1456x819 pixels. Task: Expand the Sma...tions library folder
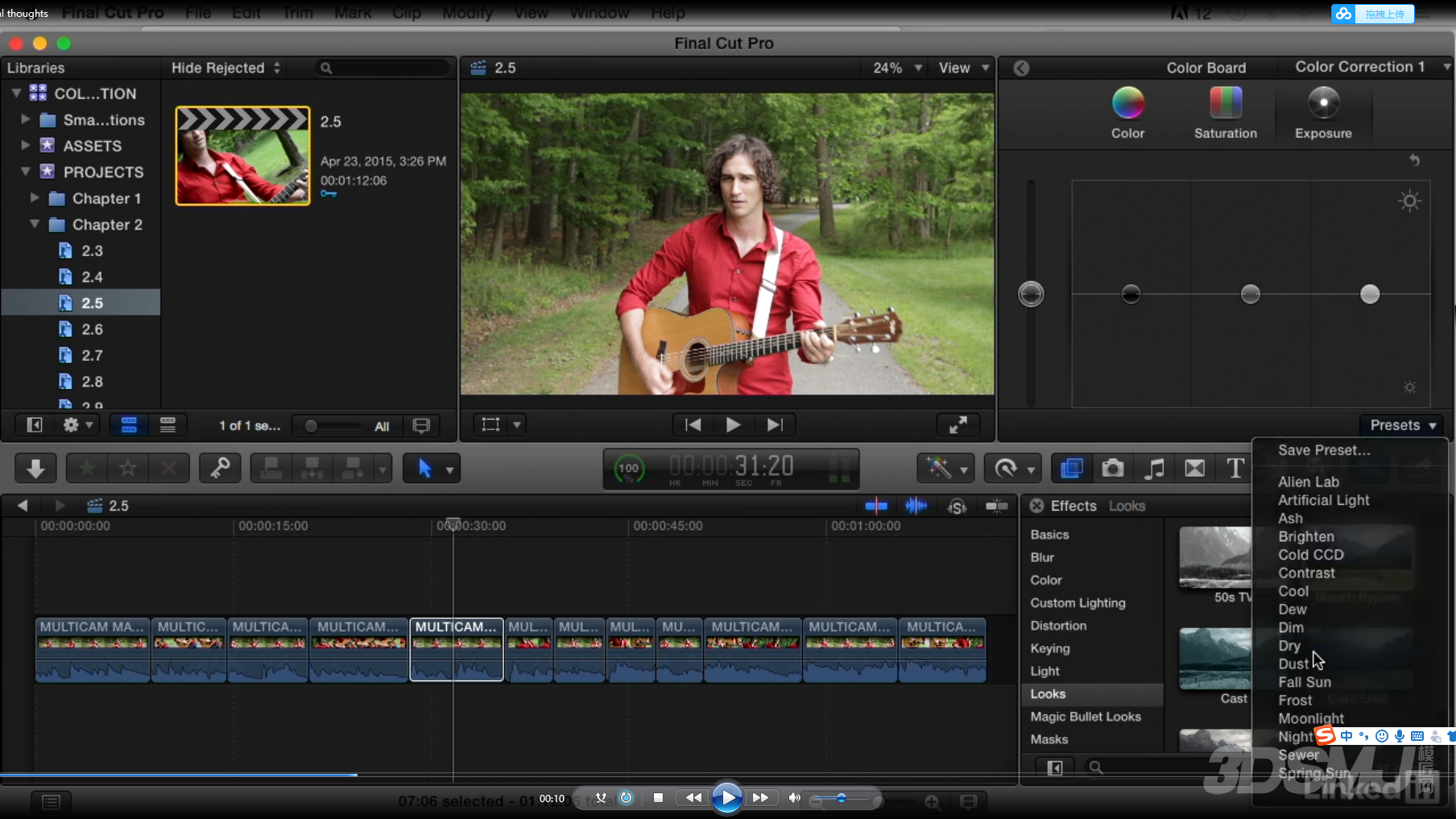pos(25,119)
